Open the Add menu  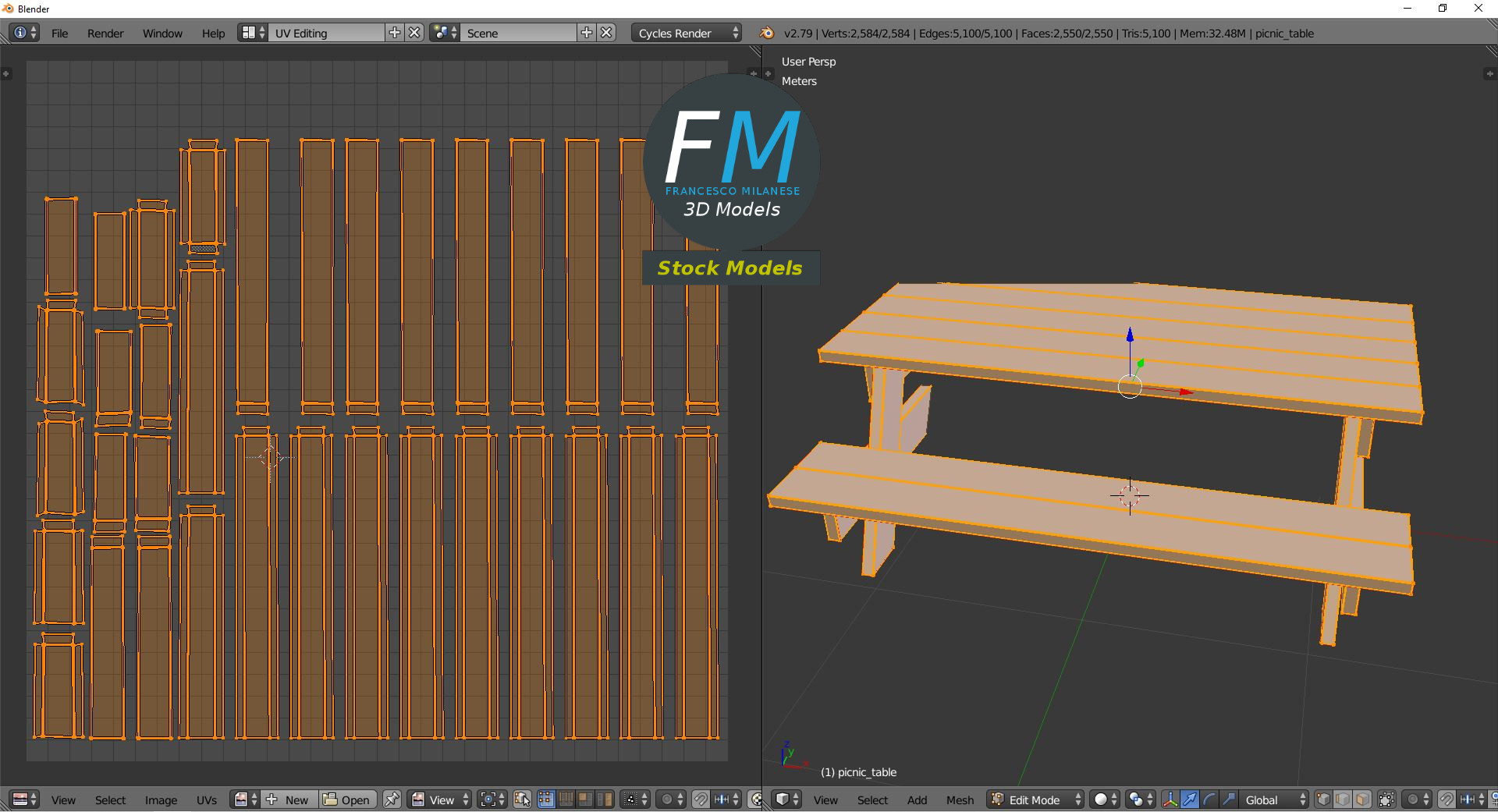click(918, 800)
